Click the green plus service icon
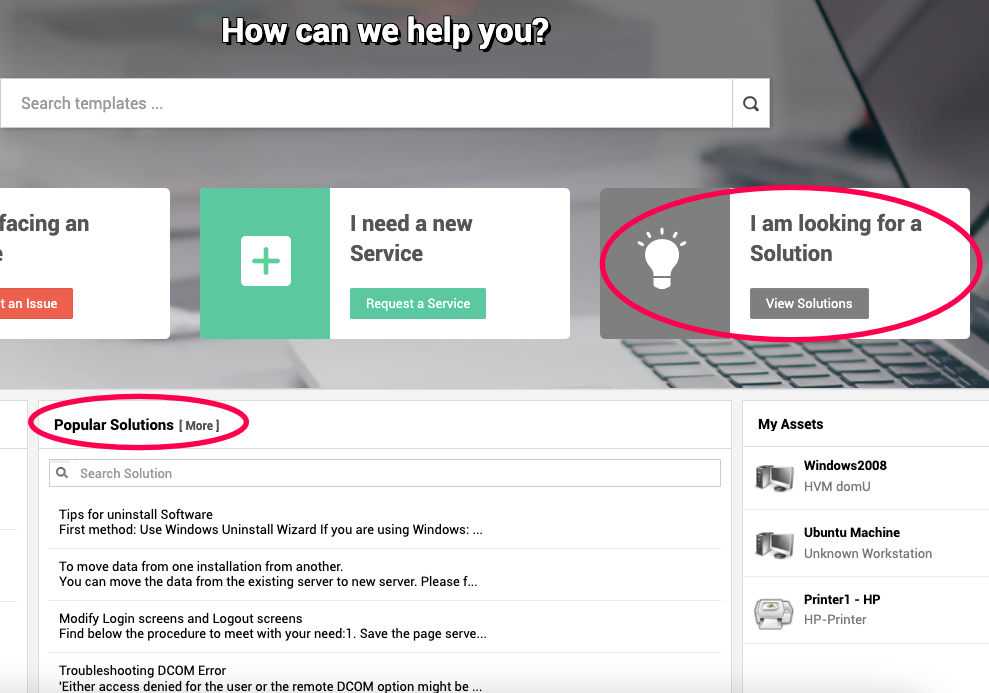 click(x=266, y=261)
